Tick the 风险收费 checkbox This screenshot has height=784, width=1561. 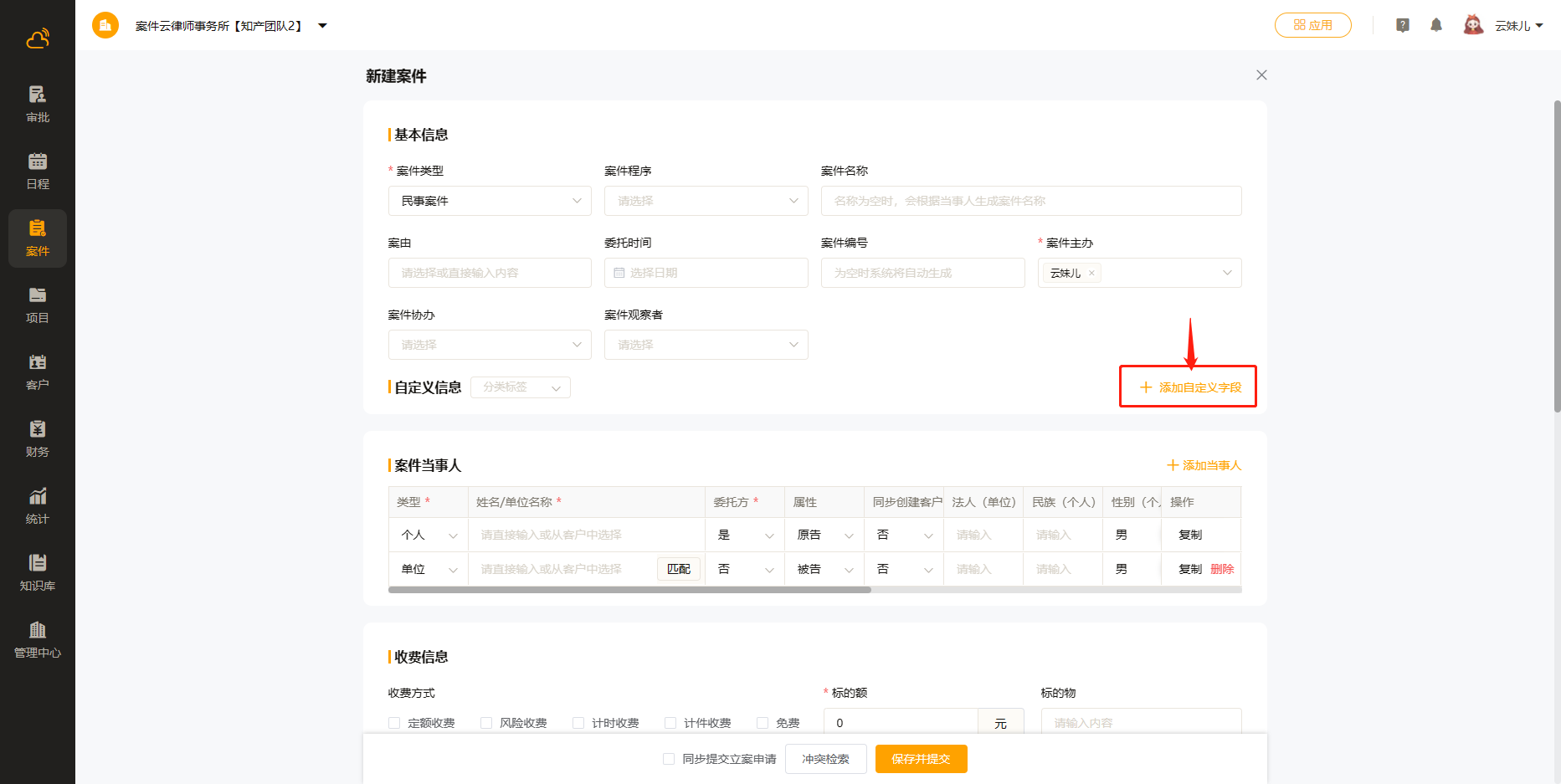point(486,723)
